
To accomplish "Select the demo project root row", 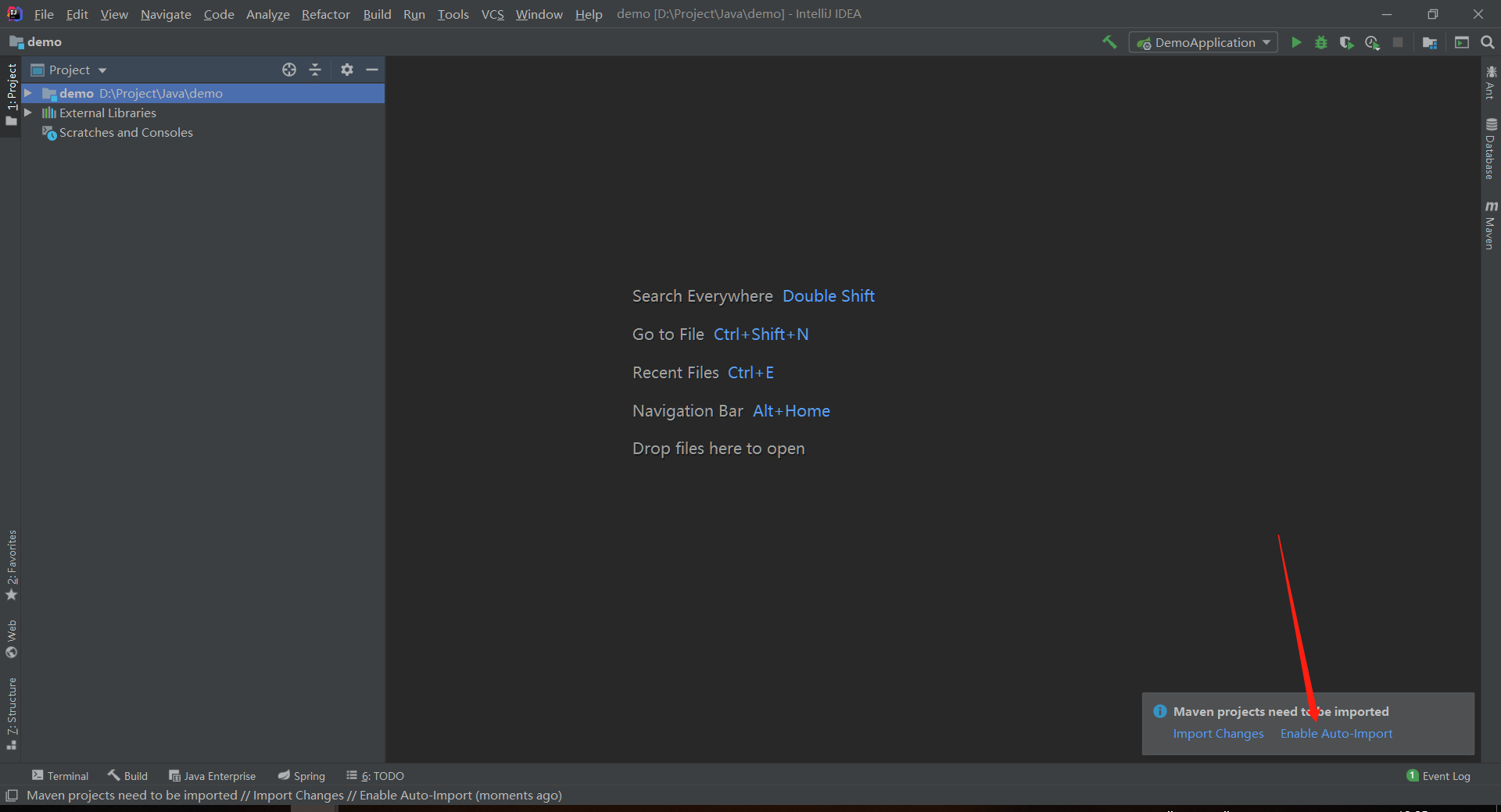I will click(x=203, y=93).
